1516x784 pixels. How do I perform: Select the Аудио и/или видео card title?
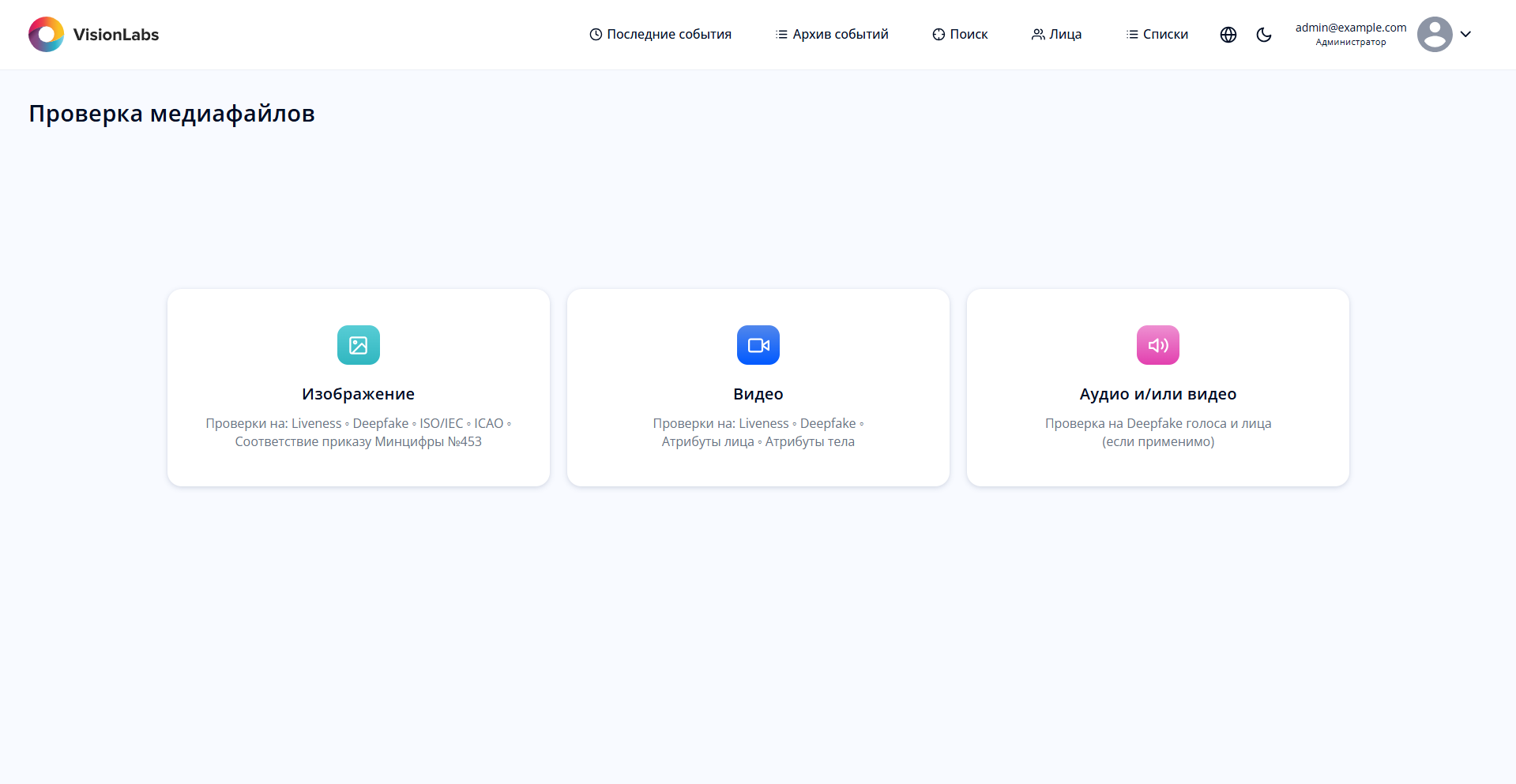(x=1158, y=394)
